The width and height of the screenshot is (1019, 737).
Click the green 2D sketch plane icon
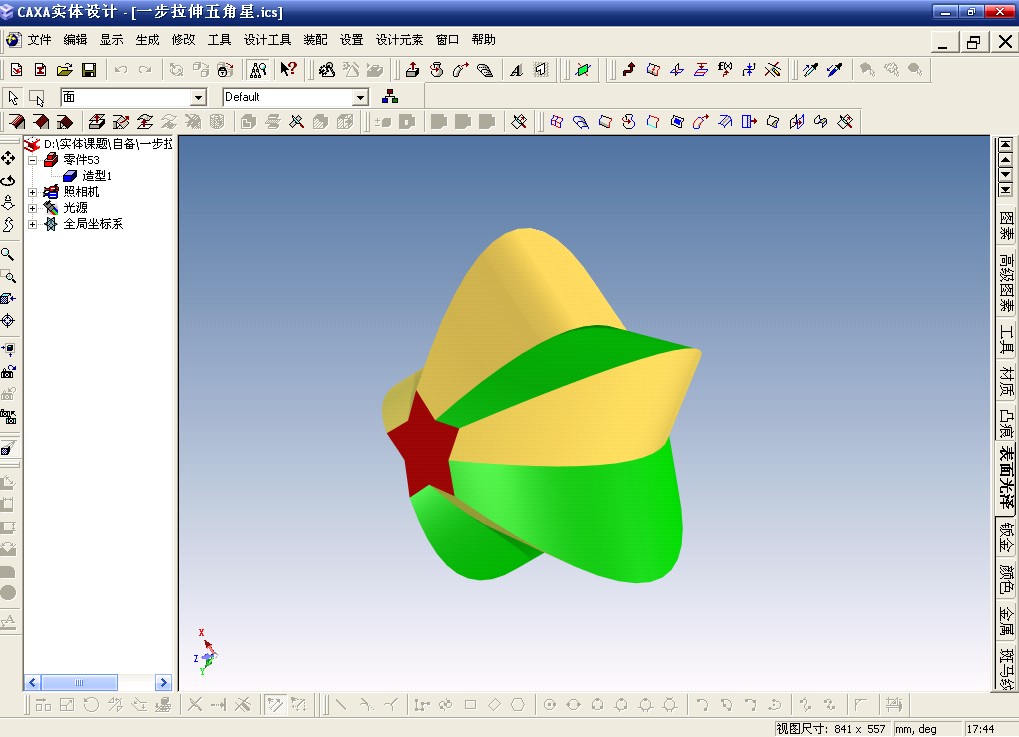583,70
